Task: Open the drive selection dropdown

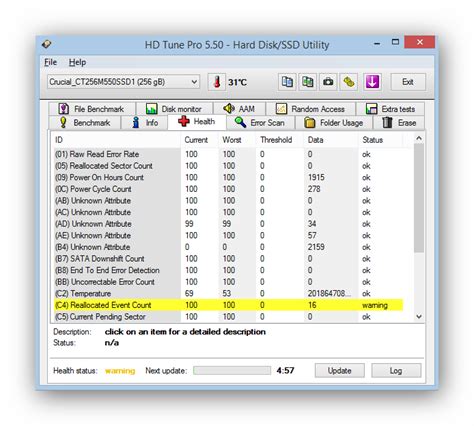Action: click(124, 82)
